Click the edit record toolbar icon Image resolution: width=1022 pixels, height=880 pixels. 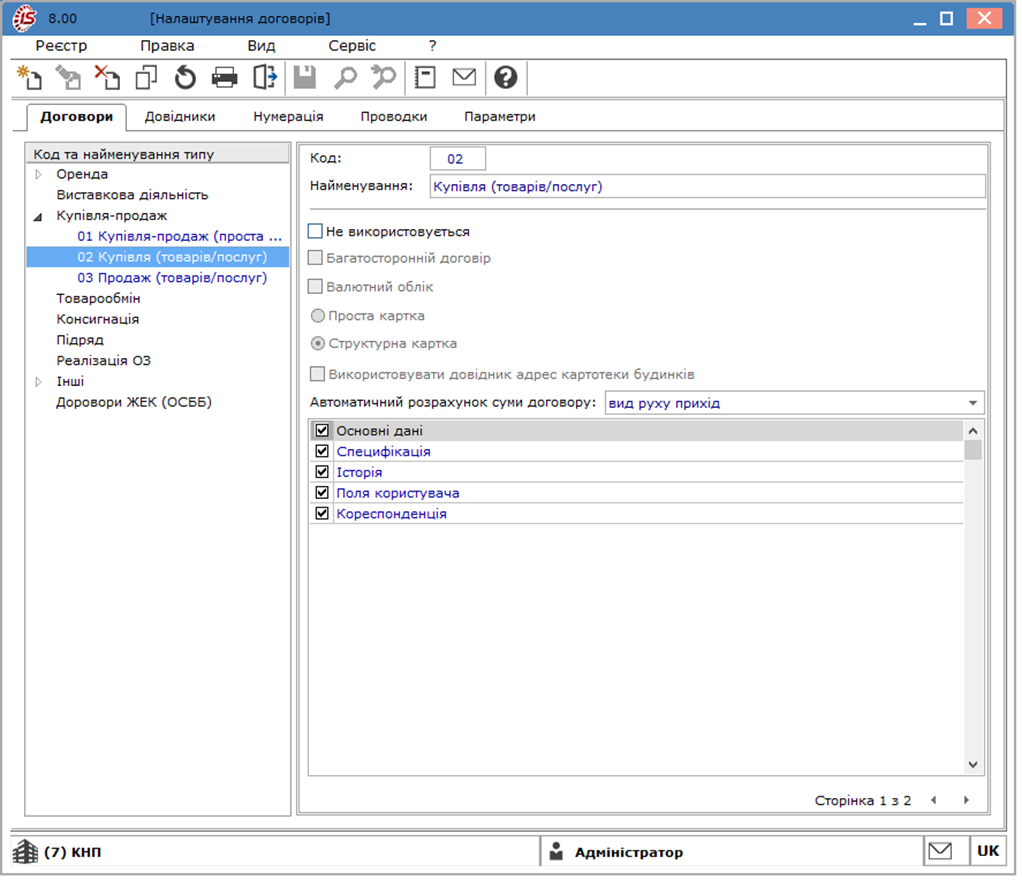click(68, 78)
